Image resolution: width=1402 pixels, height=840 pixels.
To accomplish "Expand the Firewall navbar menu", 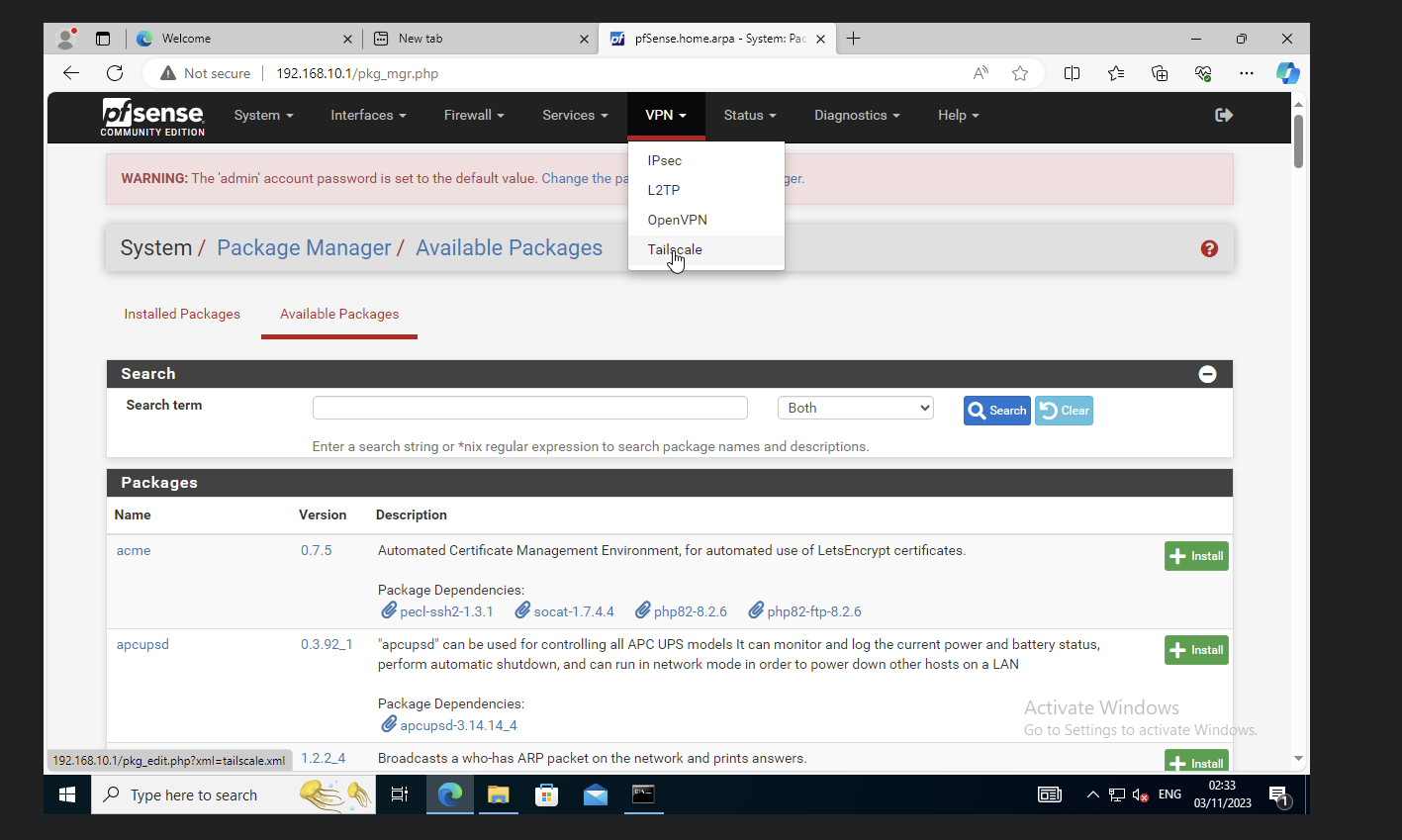I will point(474,115).
